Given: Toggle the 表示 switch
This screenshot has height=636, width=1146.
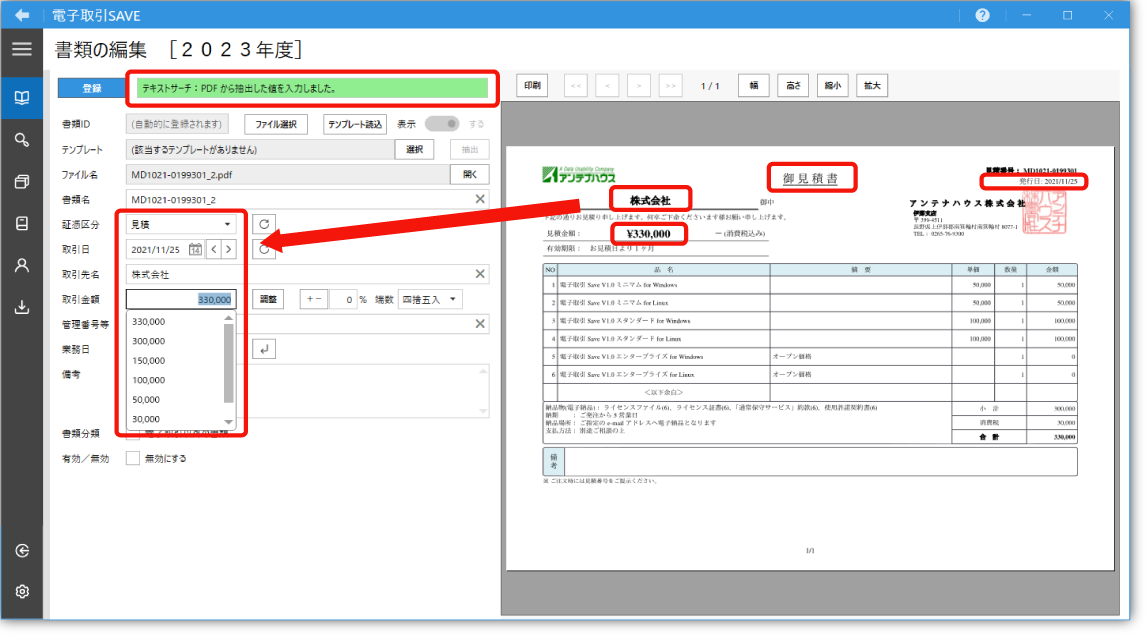Looking at the screenshot, I should [x=442, y=124].
